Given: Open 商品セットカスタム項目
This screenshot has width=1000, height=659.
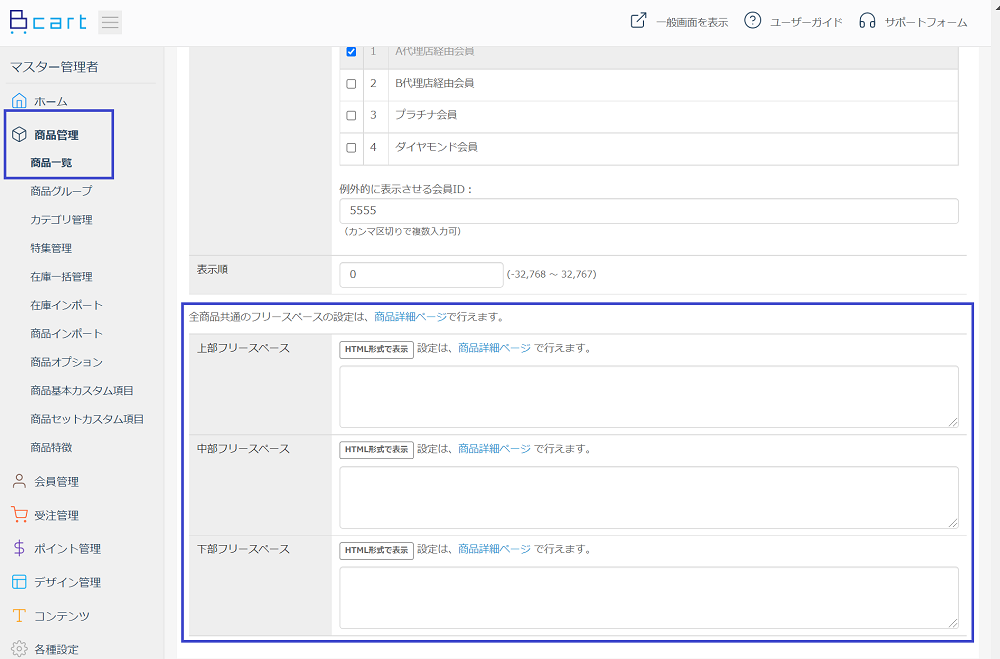Looking at the screenshot, I should (x=87, y=419).
